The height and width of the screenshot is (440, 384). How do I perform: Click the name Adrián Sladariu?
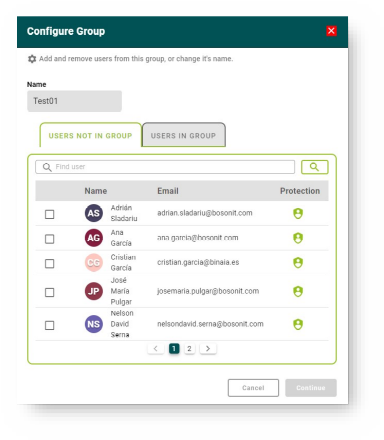coord(124,213)
